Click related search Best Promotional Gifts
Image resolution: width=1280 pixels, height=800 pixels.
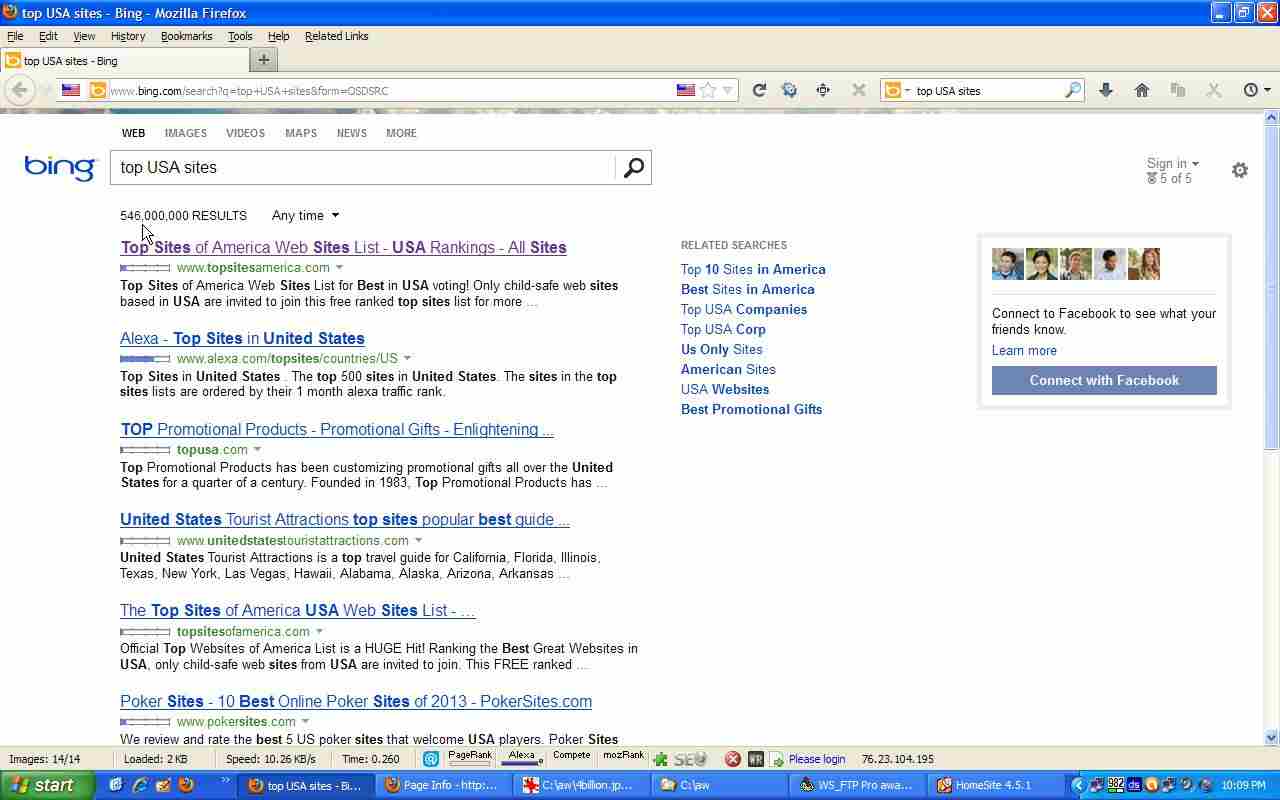[751, 409]
